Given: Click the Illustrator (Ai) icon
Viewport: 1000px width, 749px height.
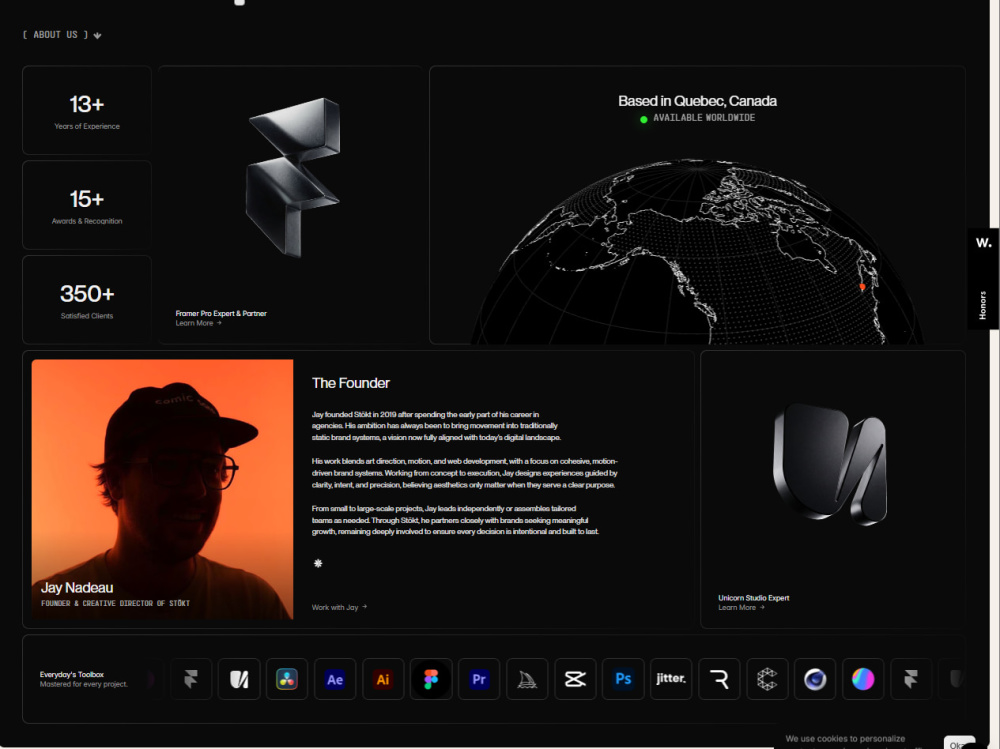Looking at the screenshot, I should click(383, 679).
